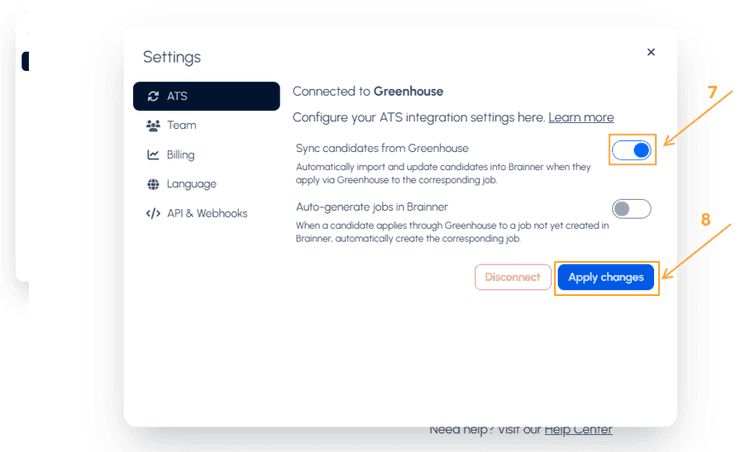Close the Settings dialog with the X
Screen dimensions: 750x452
coord(651,52)
